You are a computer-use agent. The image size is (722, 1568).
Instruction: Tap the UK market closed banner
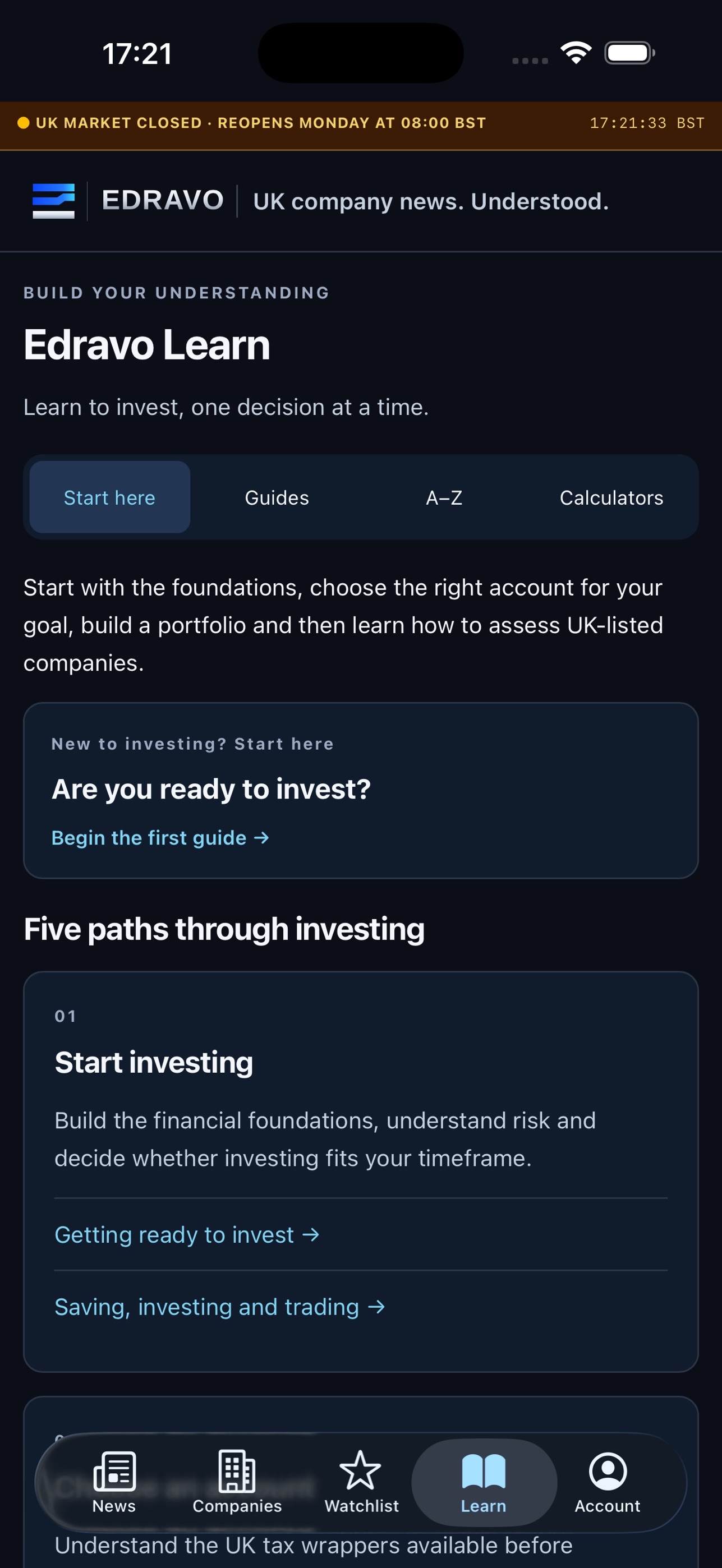pos(361,125)
